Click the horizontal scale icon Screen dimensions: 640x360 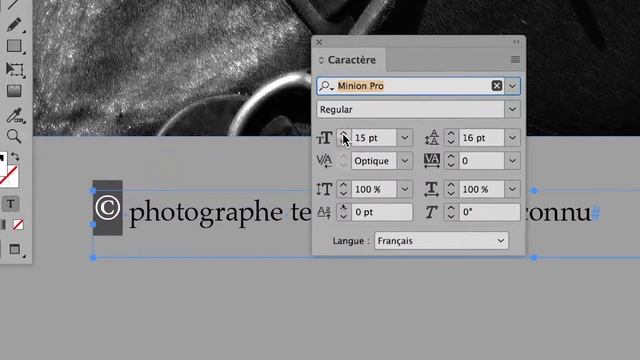point(431,189)
